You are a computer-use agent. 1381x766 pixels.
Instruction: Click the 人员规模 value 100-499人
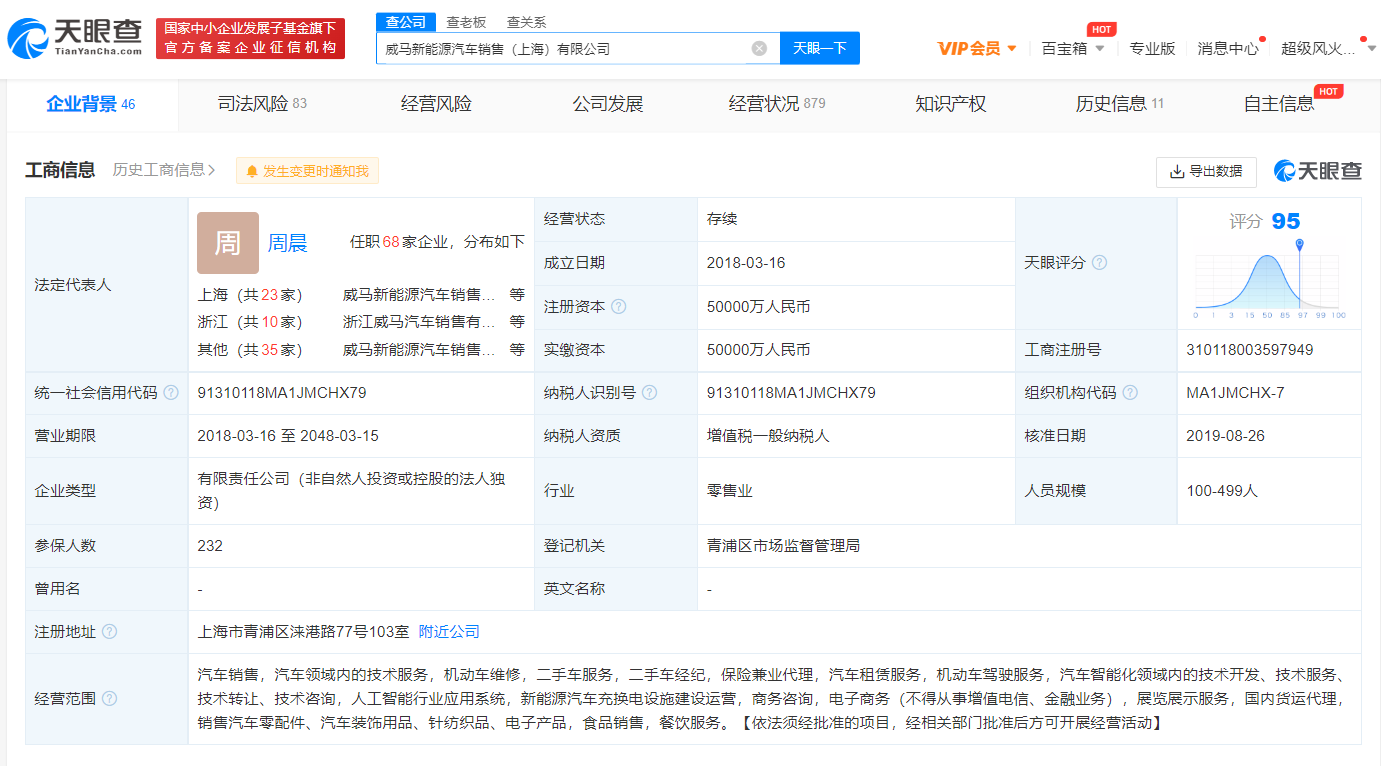(1222, 491)
